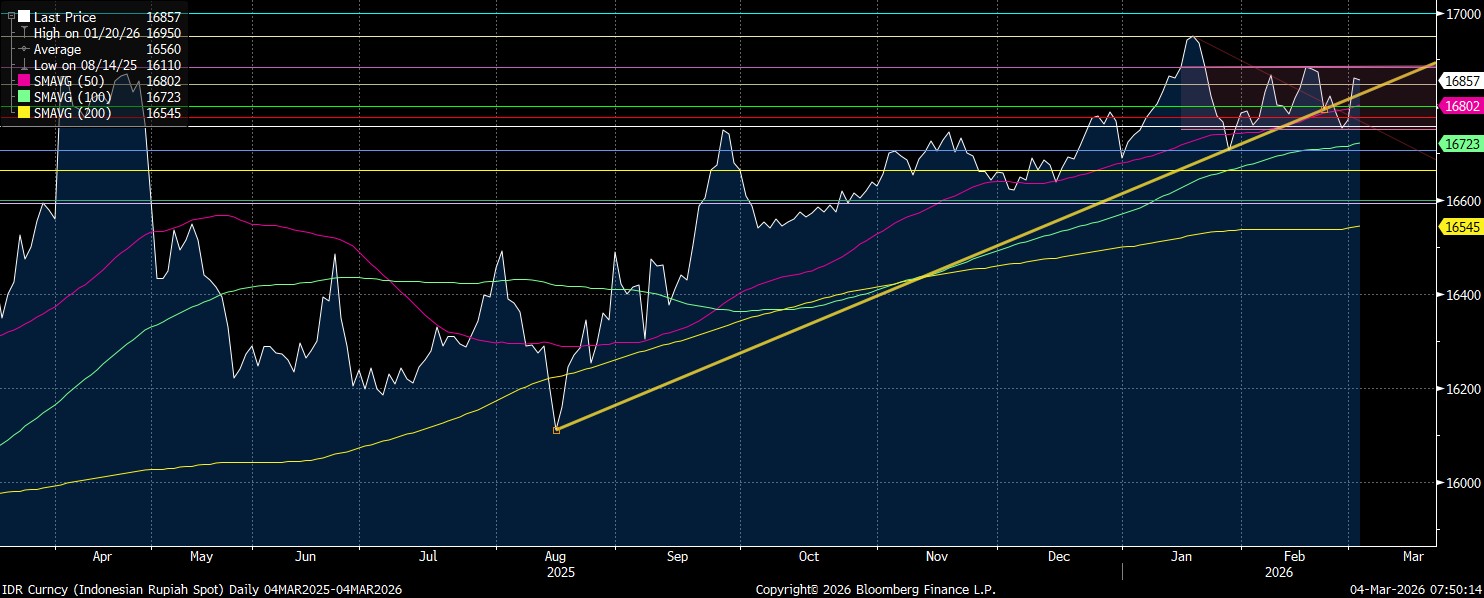
Task: Click the yellow SMAVG (200) legend swatch
Action: [24, 113]
